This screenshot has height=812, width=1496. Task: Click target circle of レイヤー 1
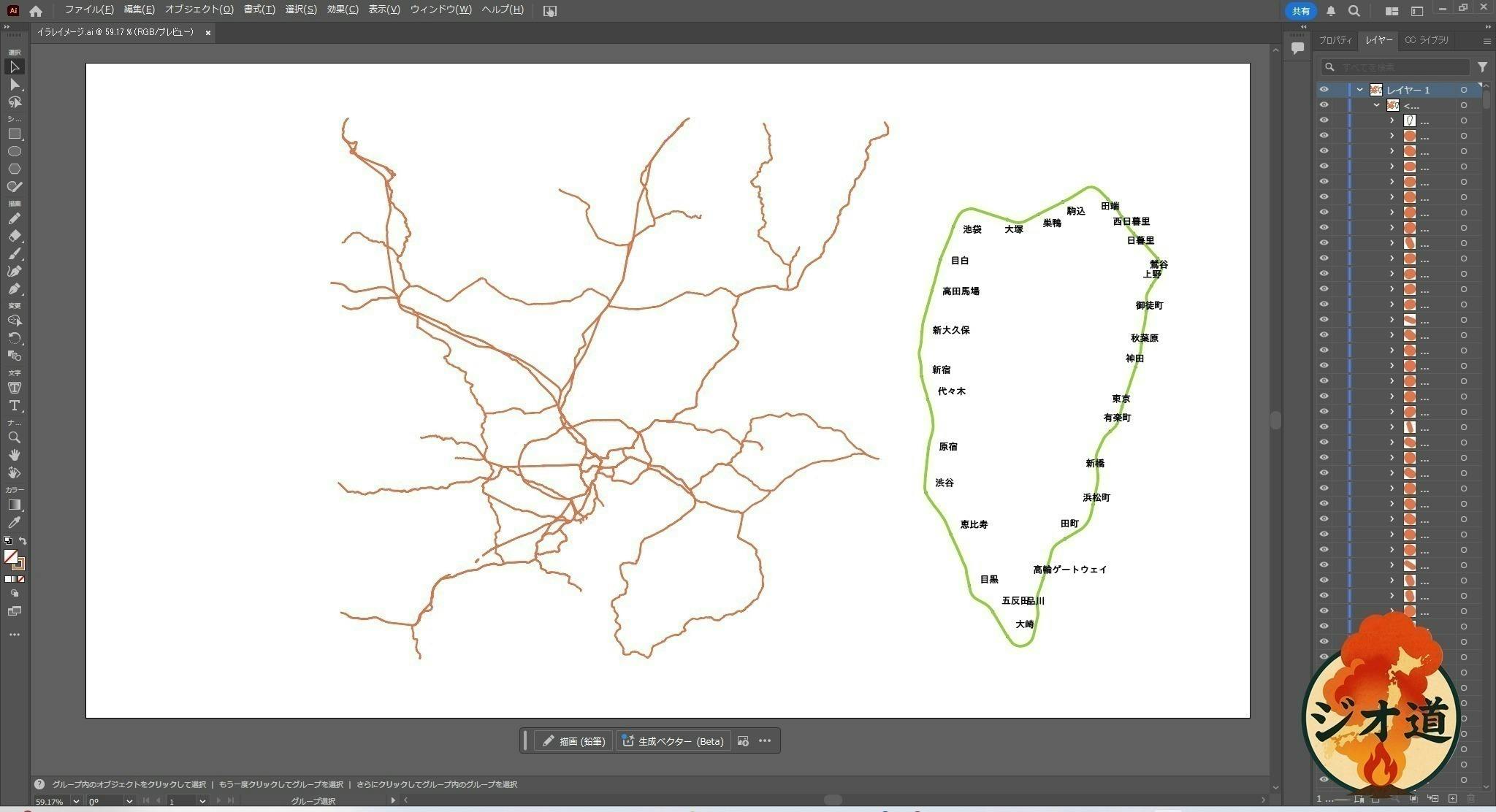tap(1463, 90)
